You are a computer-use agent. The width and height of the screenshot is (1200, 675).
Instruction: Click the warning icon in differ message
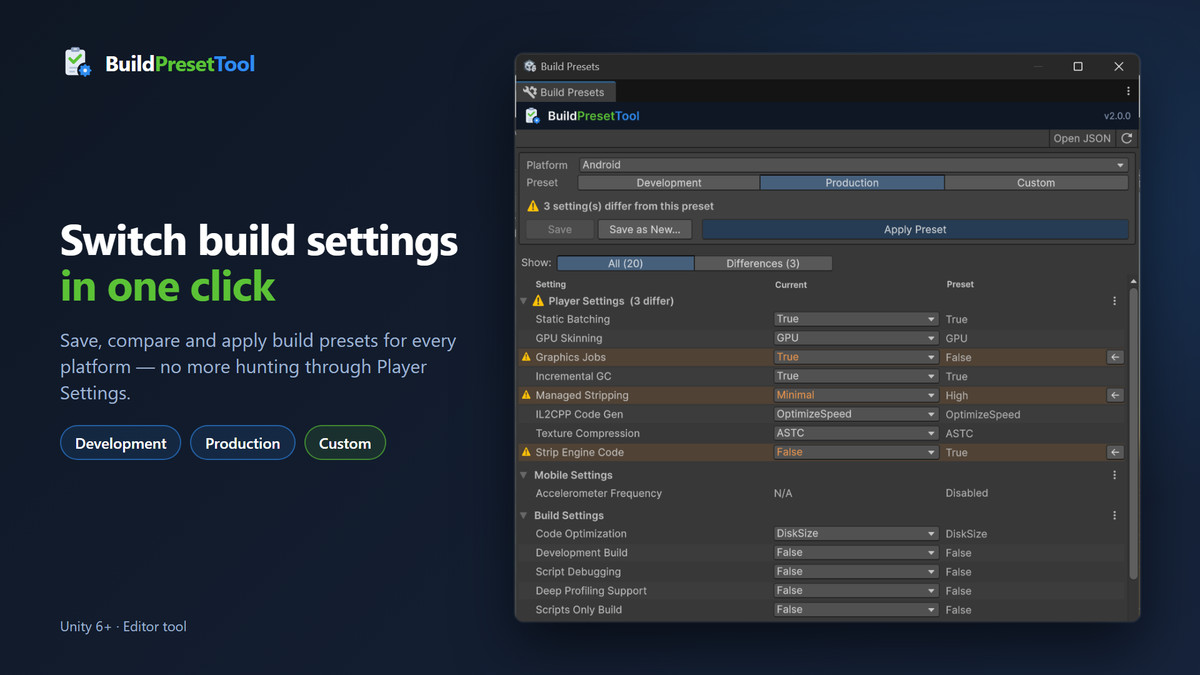click(x=533, y=206)
